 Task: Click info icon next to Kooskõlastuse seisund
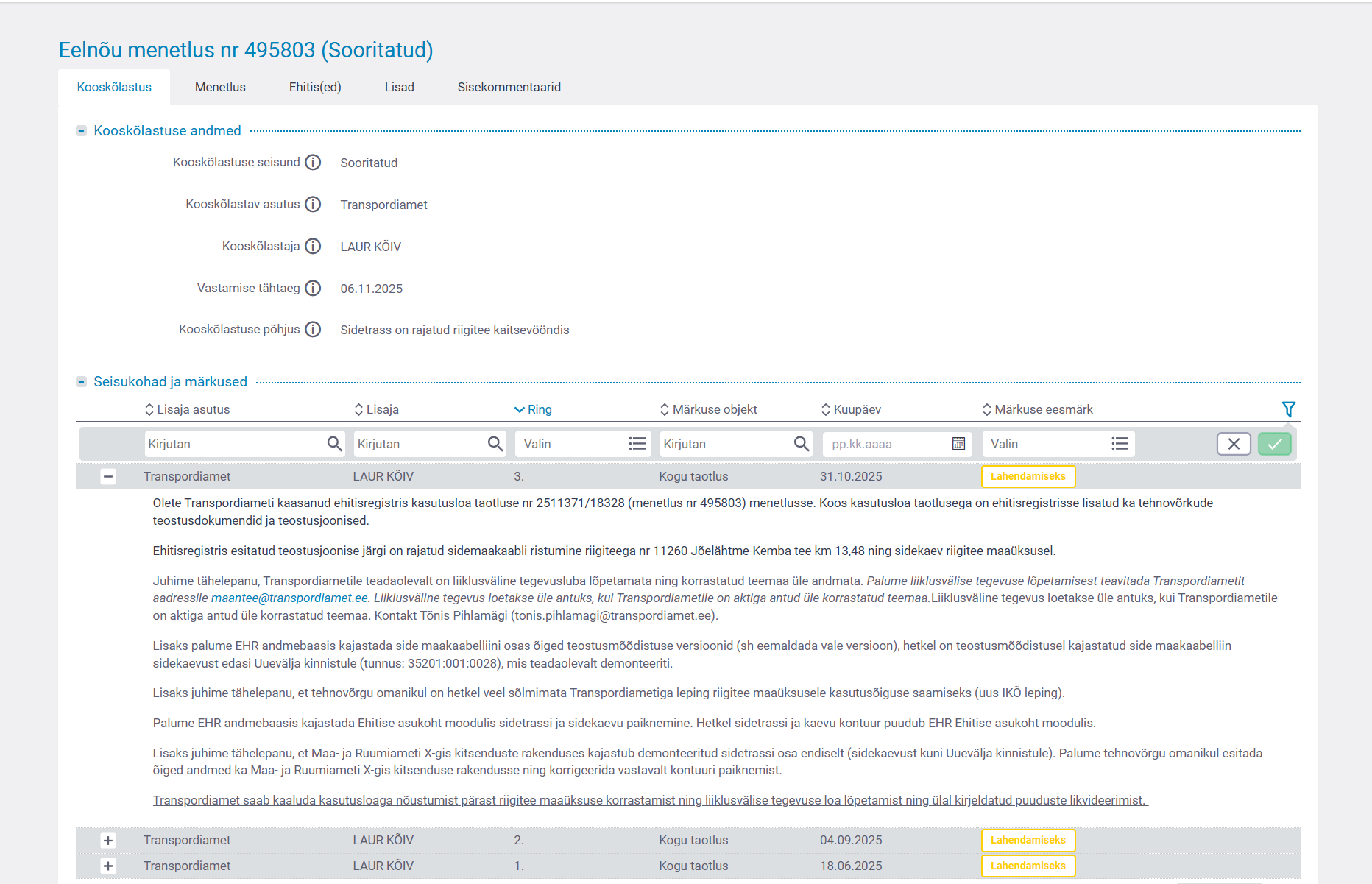pos(313,163)
